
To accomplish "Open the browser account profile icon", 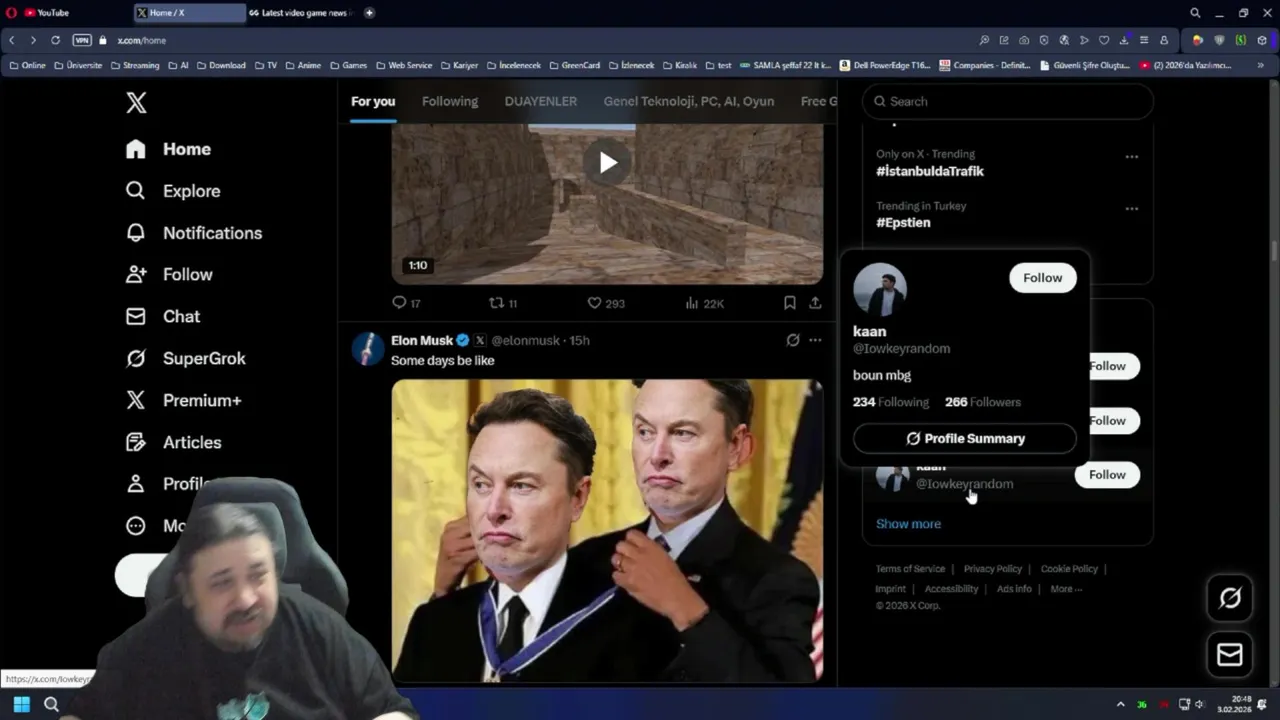I will 1164,40.
